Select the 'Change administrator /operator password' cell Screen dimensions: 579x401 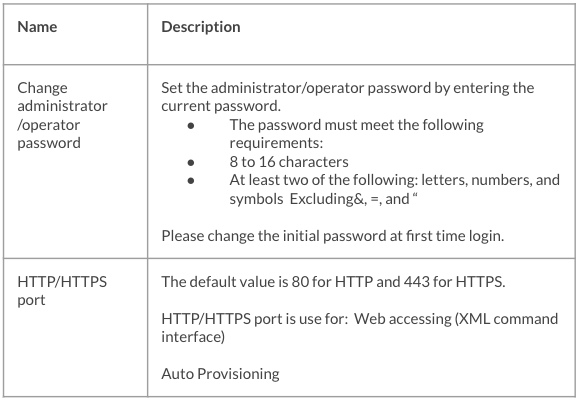click(75, 161)
